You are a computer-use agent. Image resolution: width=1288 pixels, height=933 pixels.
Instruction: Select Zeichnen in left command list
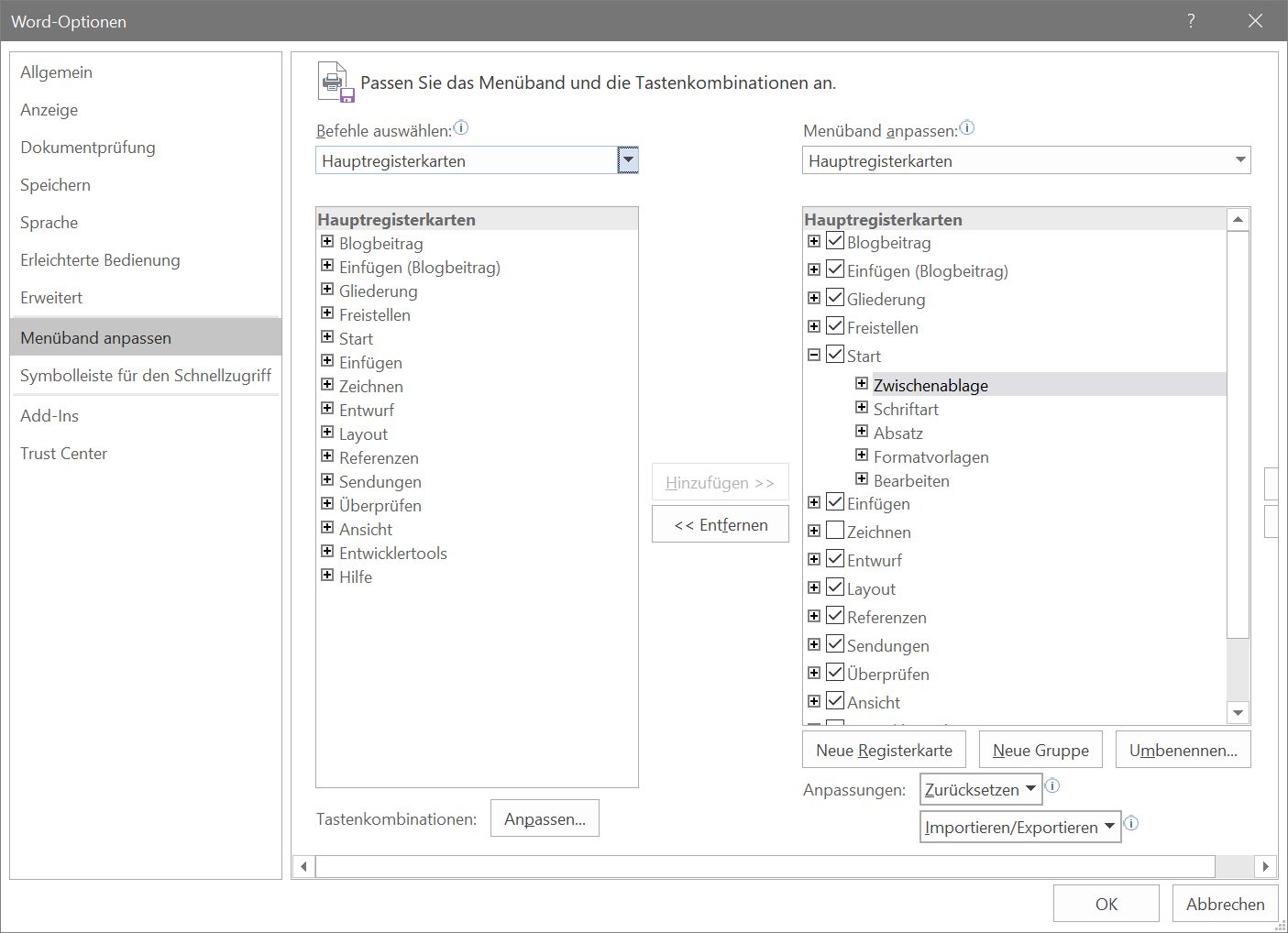coord(370,386)
